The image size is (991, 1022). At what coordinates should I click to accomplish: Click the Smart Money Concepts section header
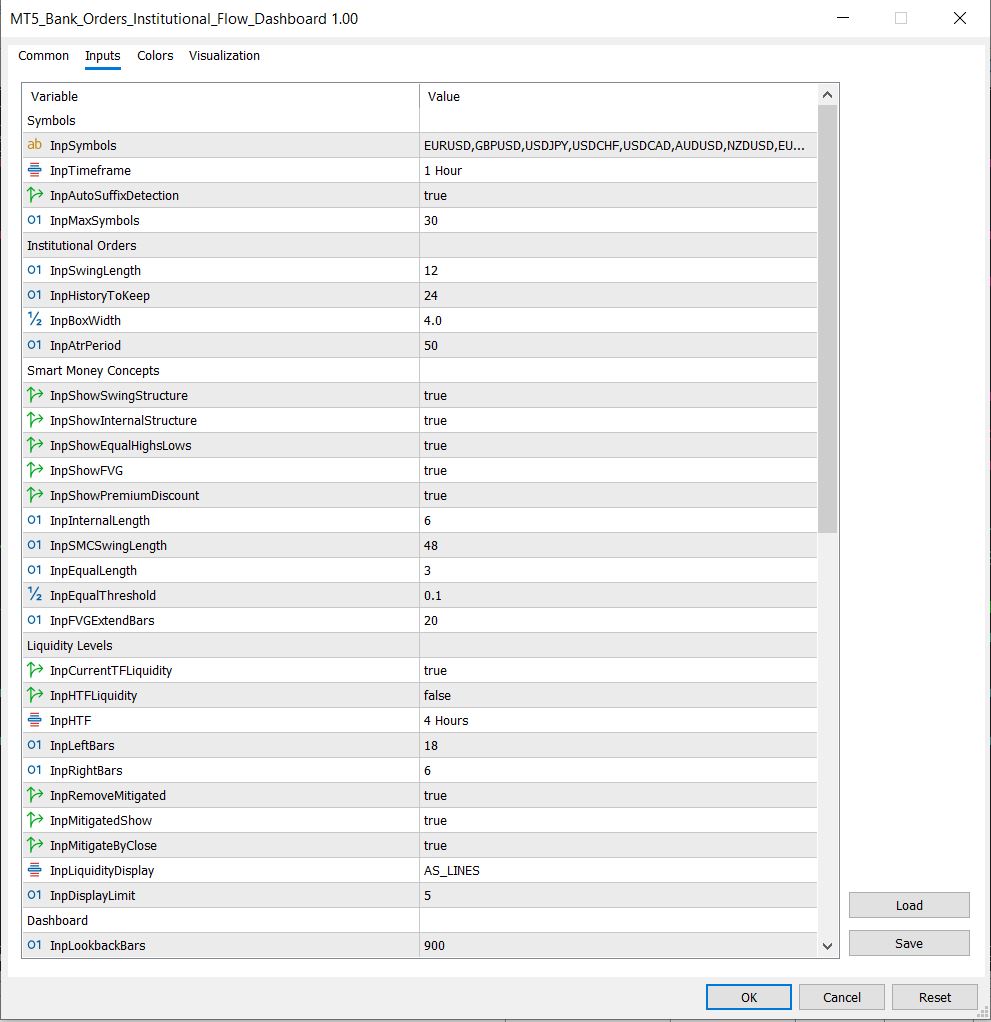tap(93, 370)
